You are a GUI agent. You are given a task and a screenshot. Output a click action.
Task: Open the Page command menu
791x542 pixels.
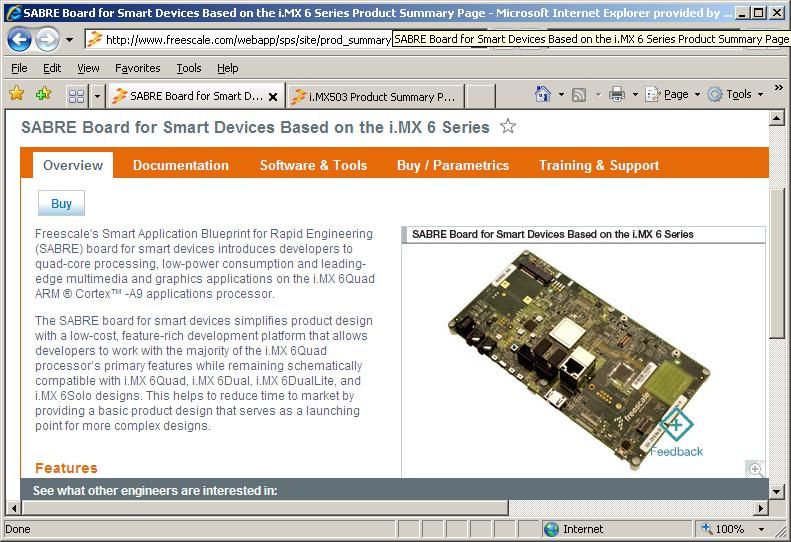672,94
